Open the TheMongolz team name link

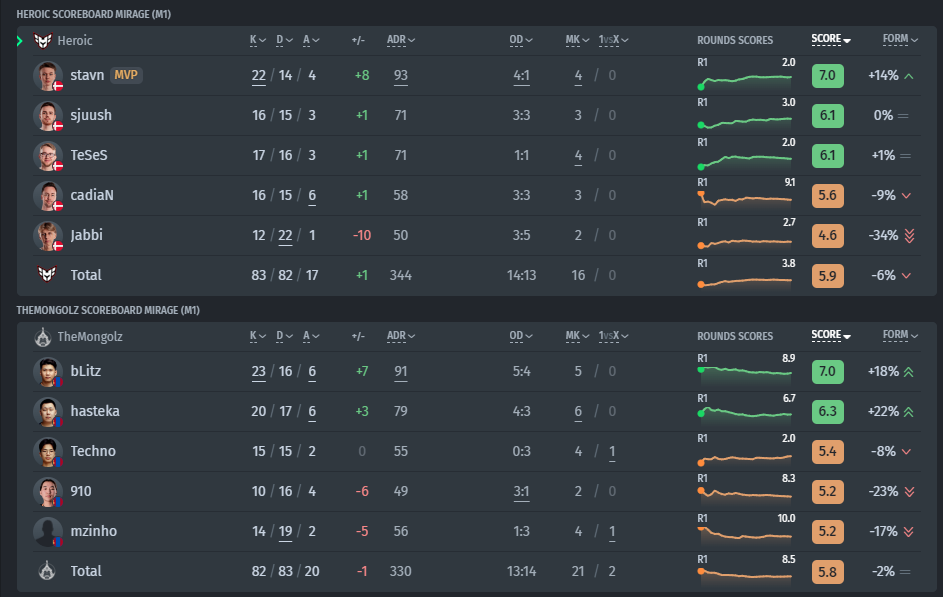coord(90,337)
